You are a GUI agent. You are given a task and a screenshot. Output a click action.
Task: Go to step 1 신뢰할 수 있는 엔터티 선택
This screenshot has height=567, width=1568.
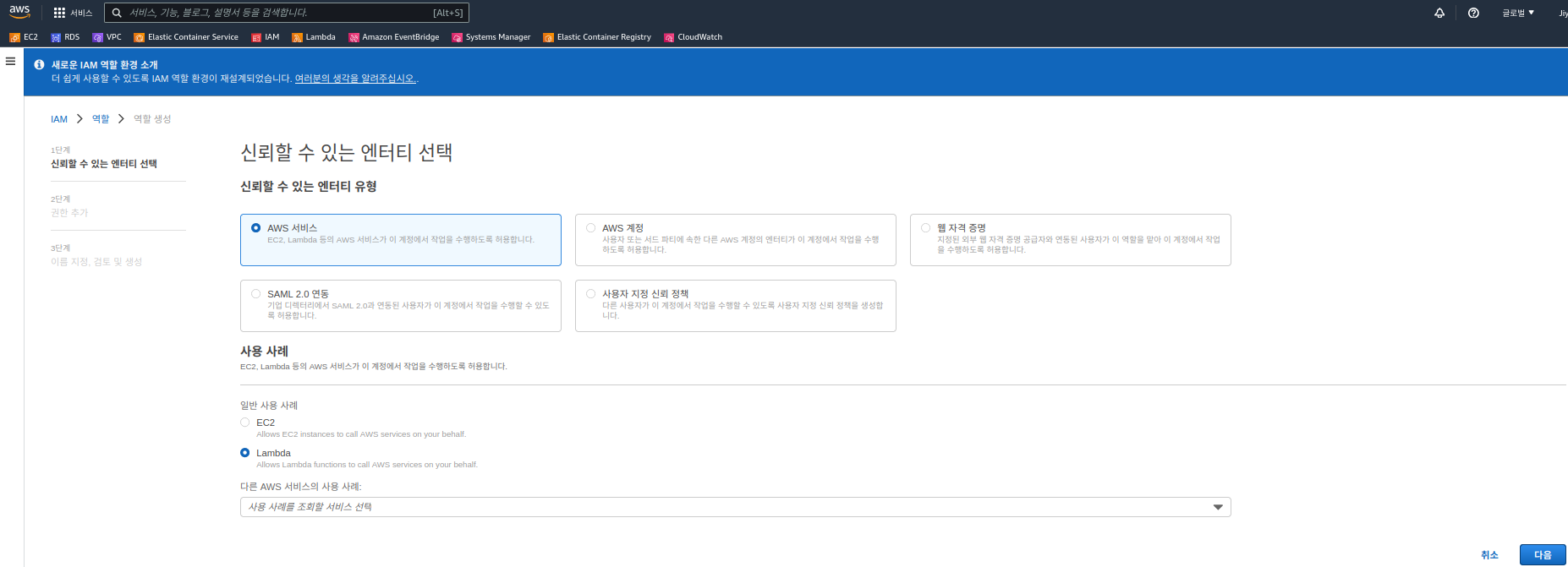(104, 164)
